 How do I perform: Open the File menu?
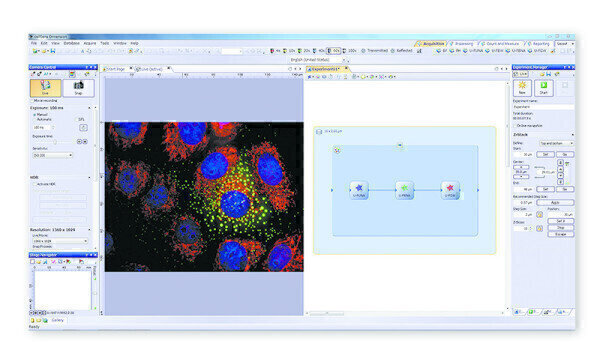point(34,43)
